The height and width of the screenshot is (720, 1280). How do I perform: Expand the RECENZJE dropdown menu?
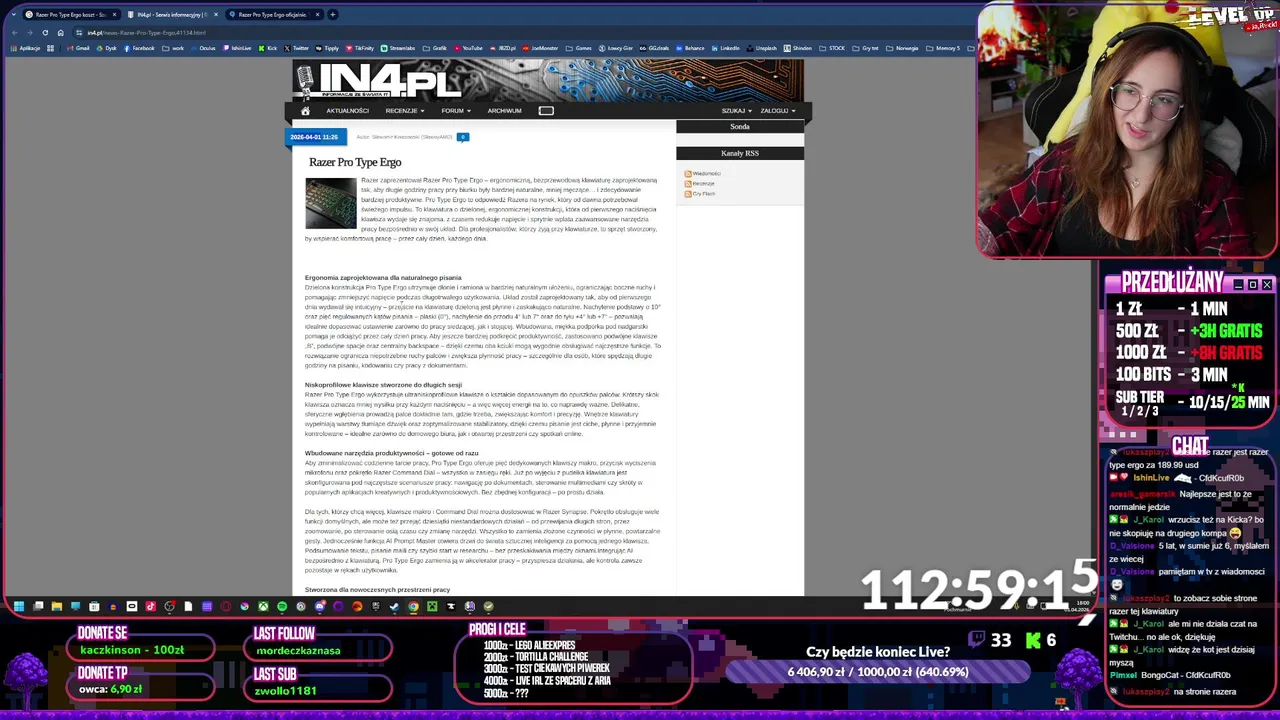pos(404,111)
